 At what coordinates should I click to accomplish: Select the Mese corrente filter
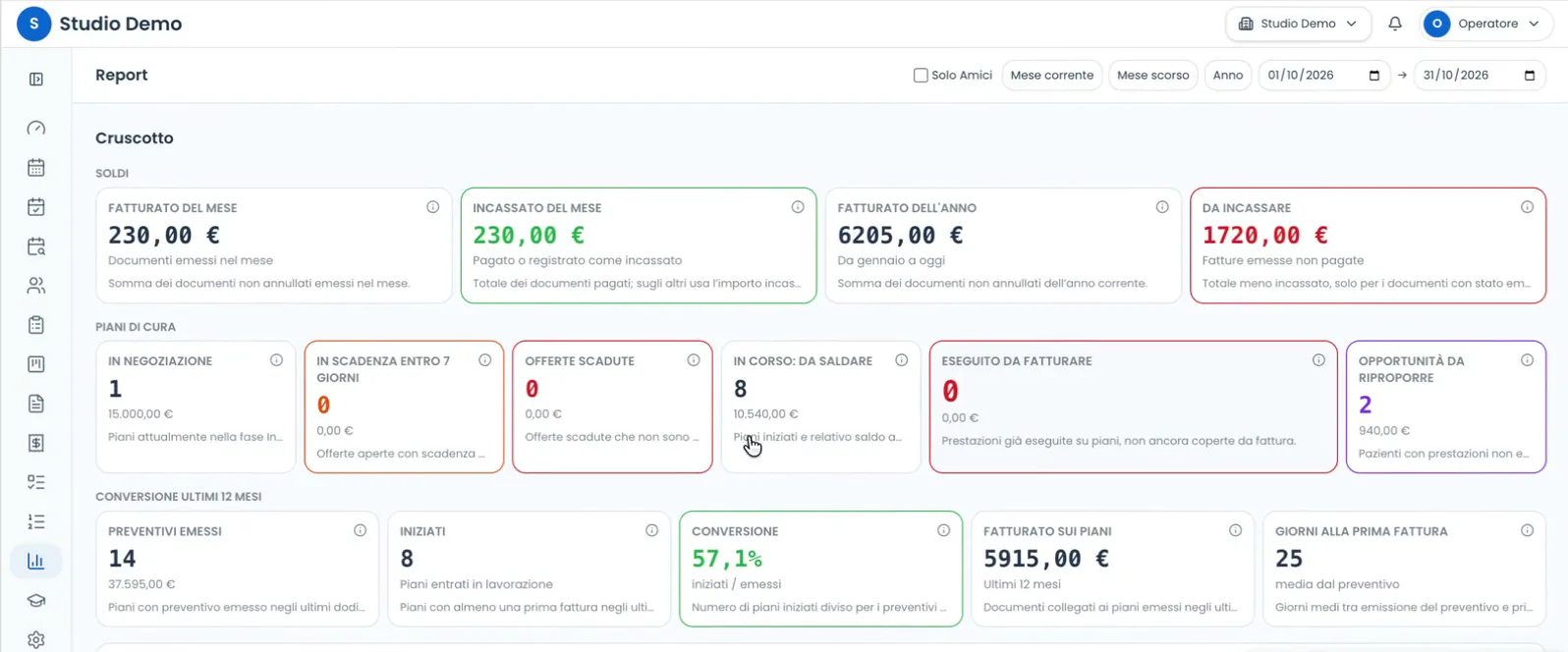[x=1051, y=76]
